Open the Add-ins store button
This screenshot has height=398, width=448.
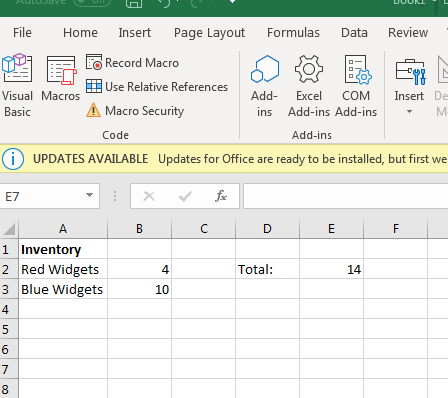coord(265,86)
